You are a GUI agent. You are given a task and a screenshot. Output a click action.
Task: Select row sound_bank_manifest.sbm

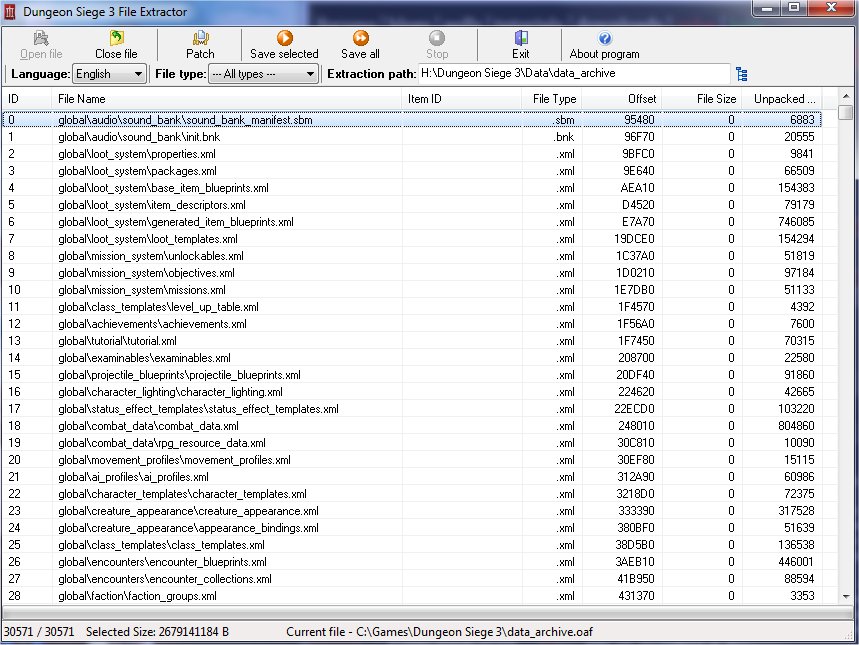coord(412,120)
